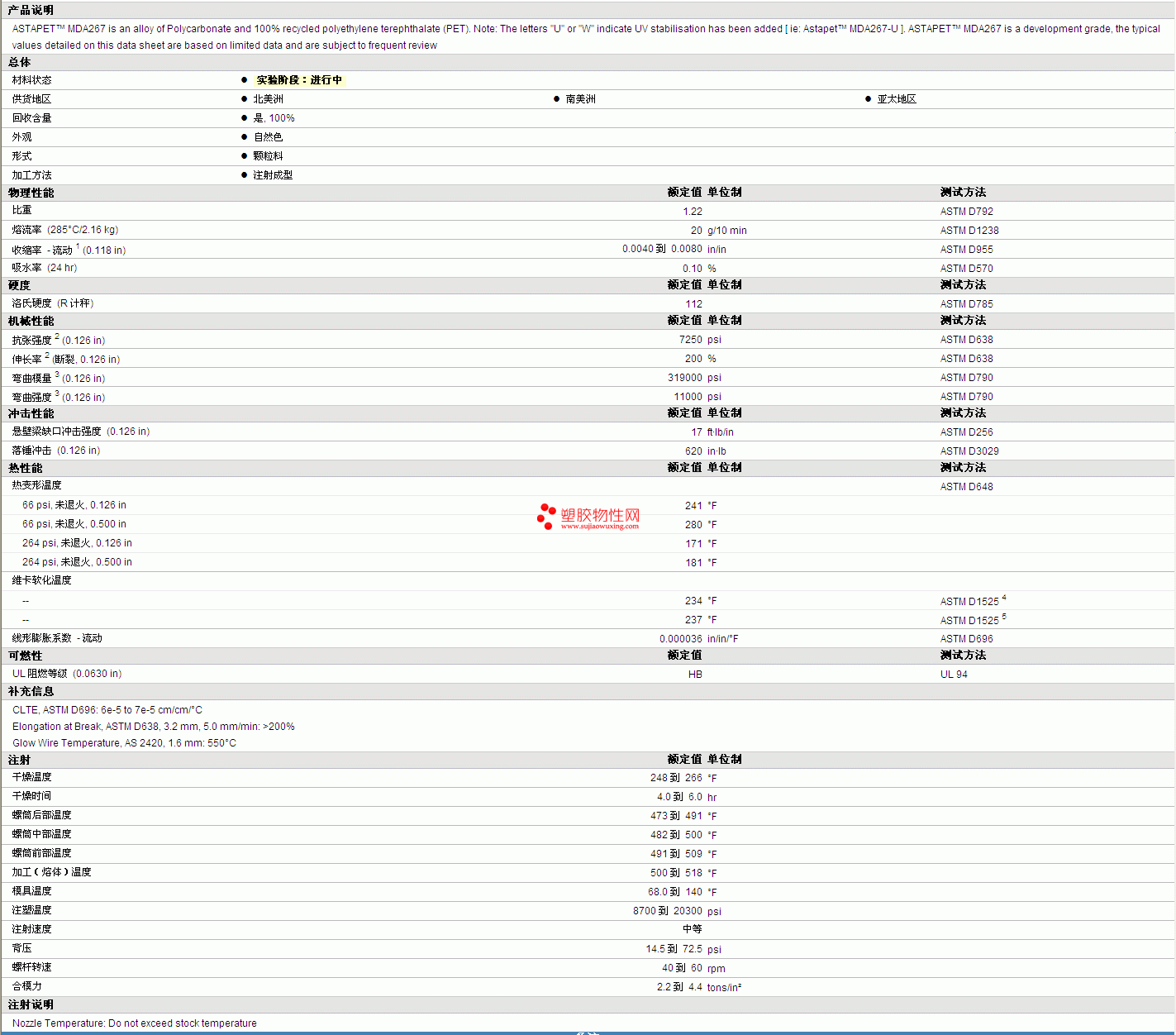Viewport: 1176px width, 1035px height.
Task: Select the 机械性能 section heading
Action: click(x=31, y=321)
